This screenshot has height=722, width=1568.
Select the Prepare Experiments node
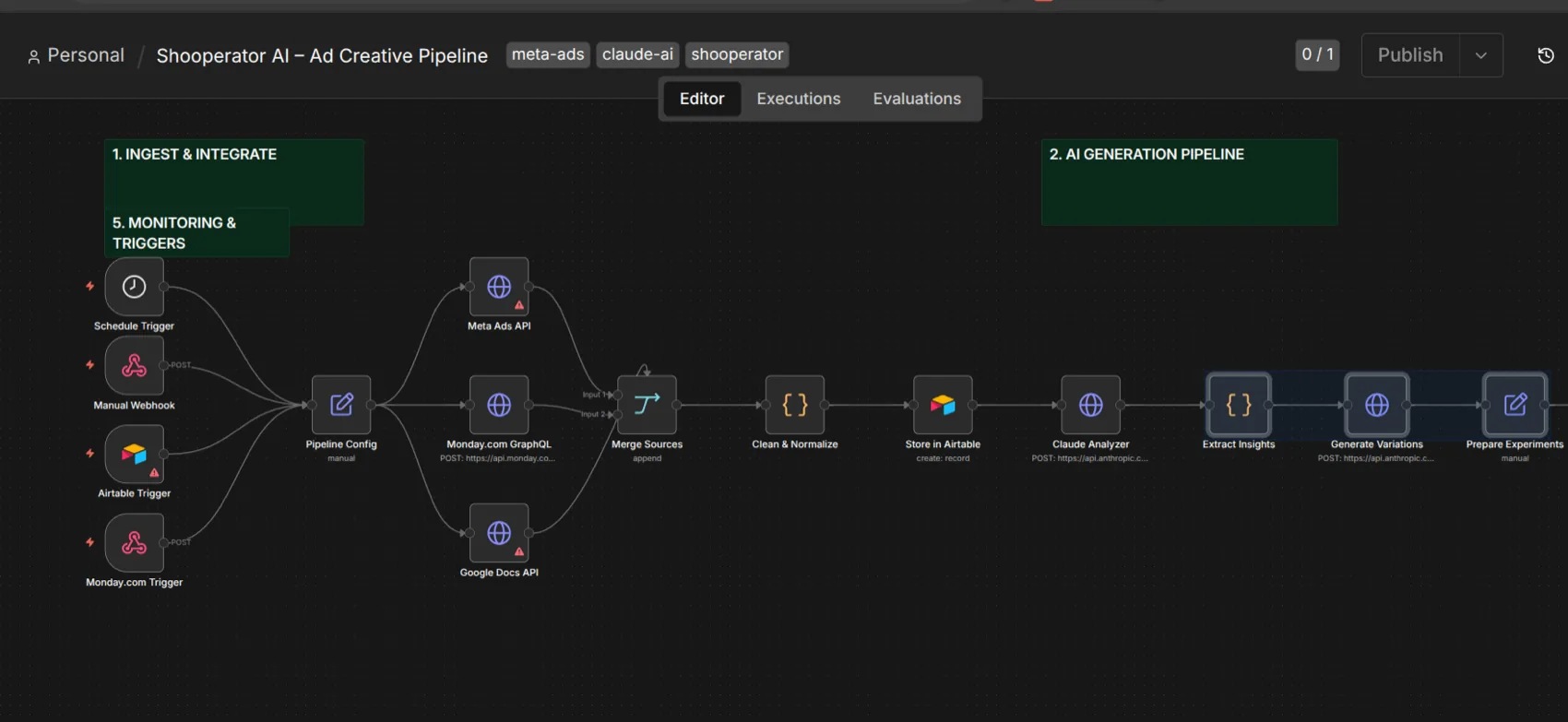(x=1515, y=405)
